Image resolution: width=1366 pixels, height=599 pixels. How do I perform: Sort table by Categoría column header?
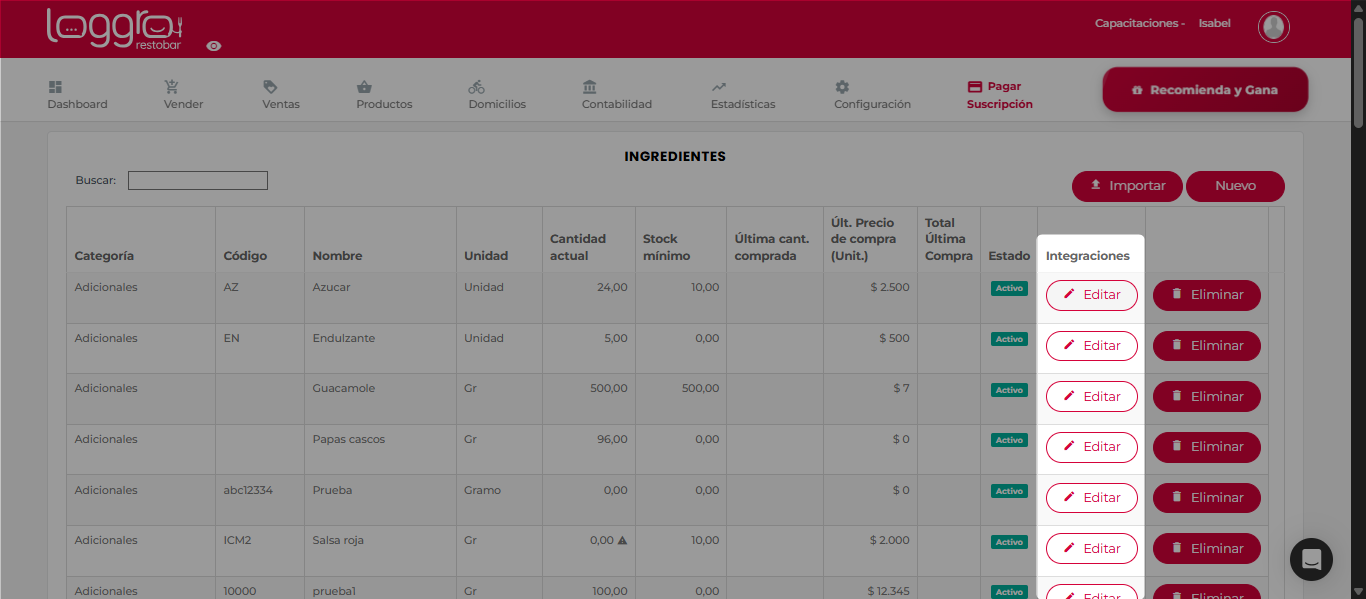coord(104,256)
